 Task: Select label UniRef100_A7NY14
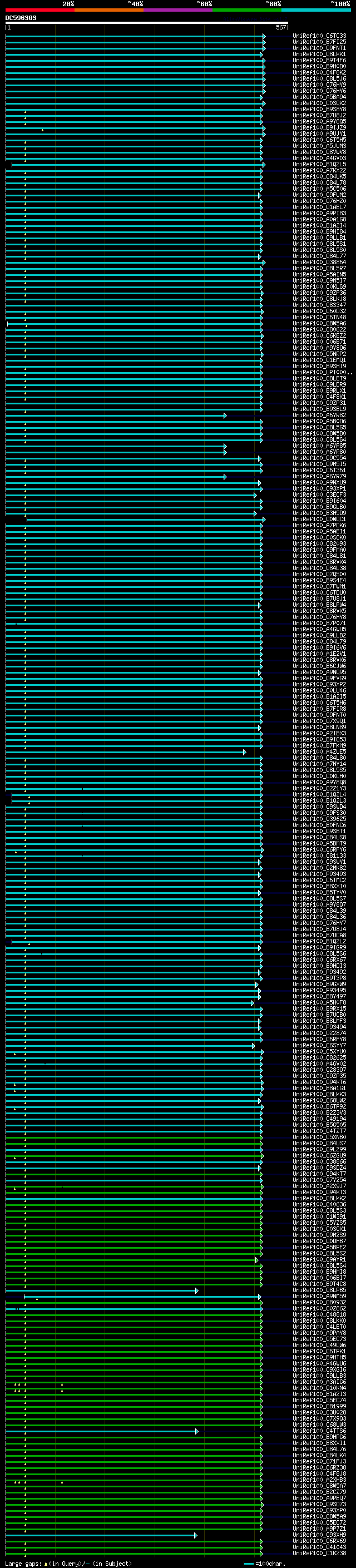(319, 764)
